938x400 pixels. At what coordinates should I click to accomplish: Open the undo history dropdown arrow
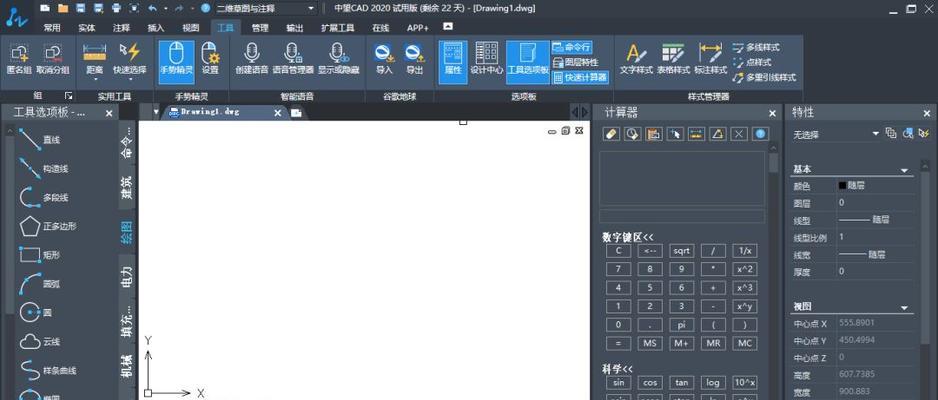click(x=166, y=8)
